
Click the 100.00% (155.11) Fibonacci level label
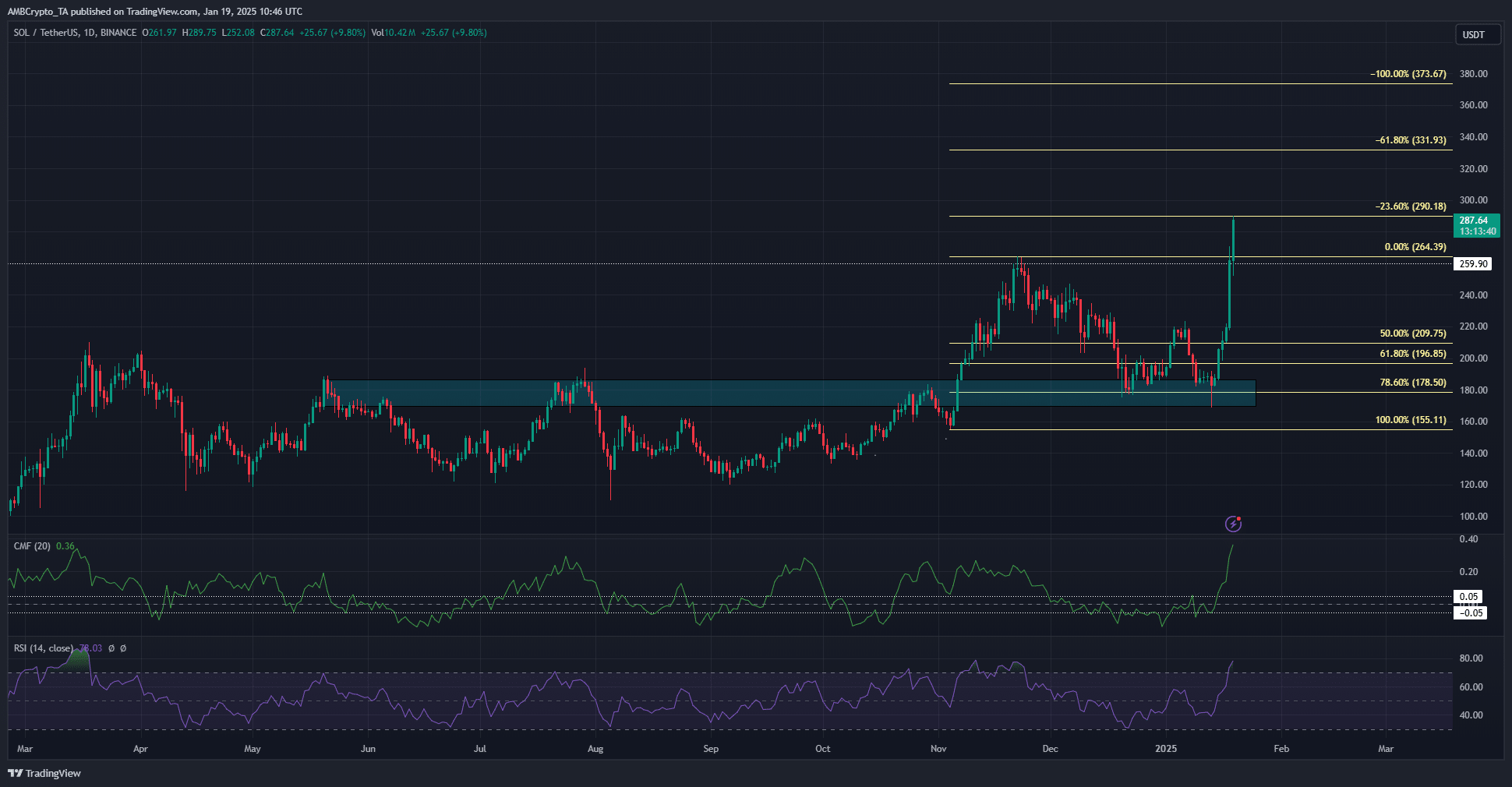pyautogui.click(x=1411, y=420)
